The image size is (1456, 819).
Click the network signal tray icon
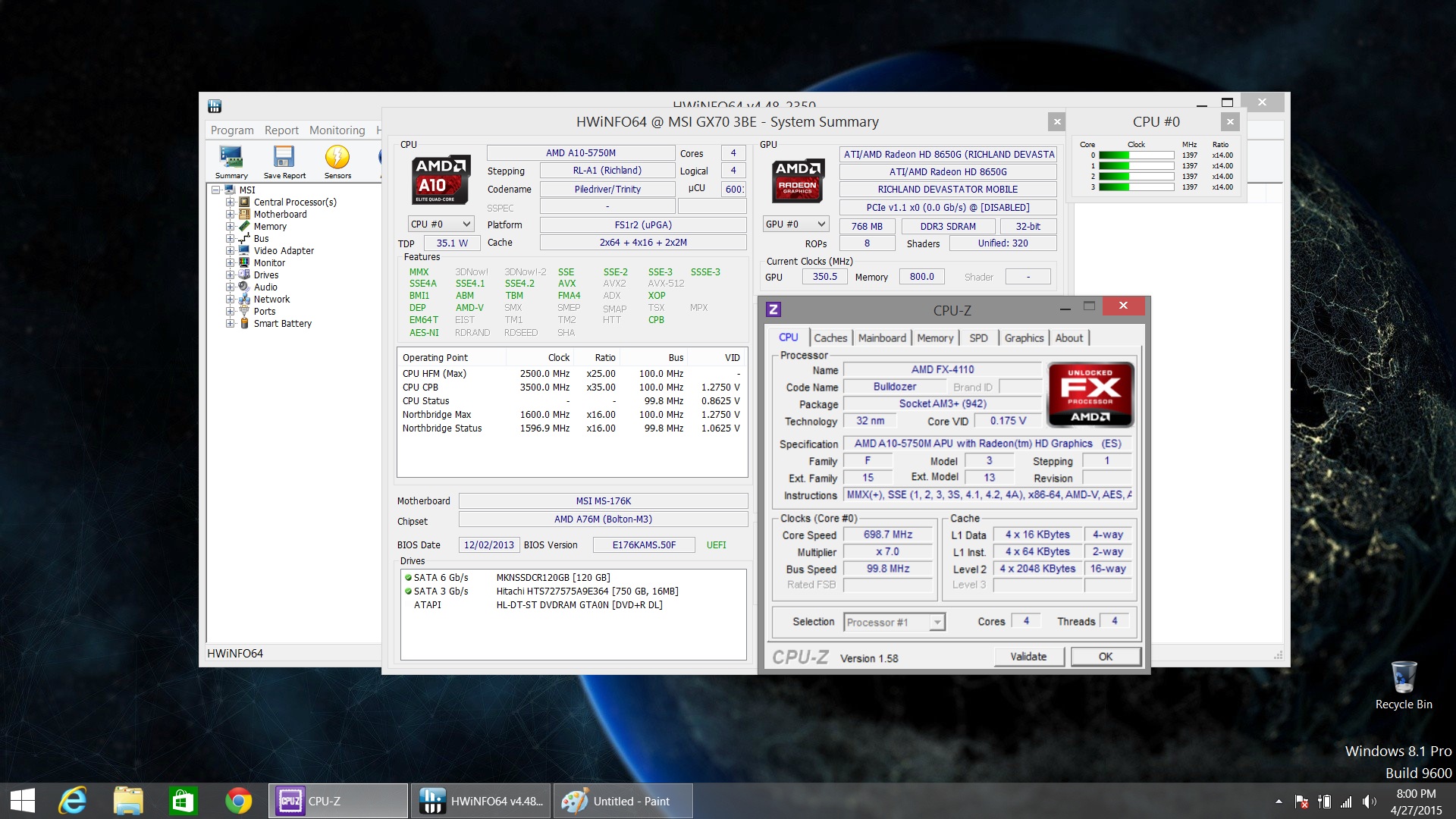[1346, 802]
